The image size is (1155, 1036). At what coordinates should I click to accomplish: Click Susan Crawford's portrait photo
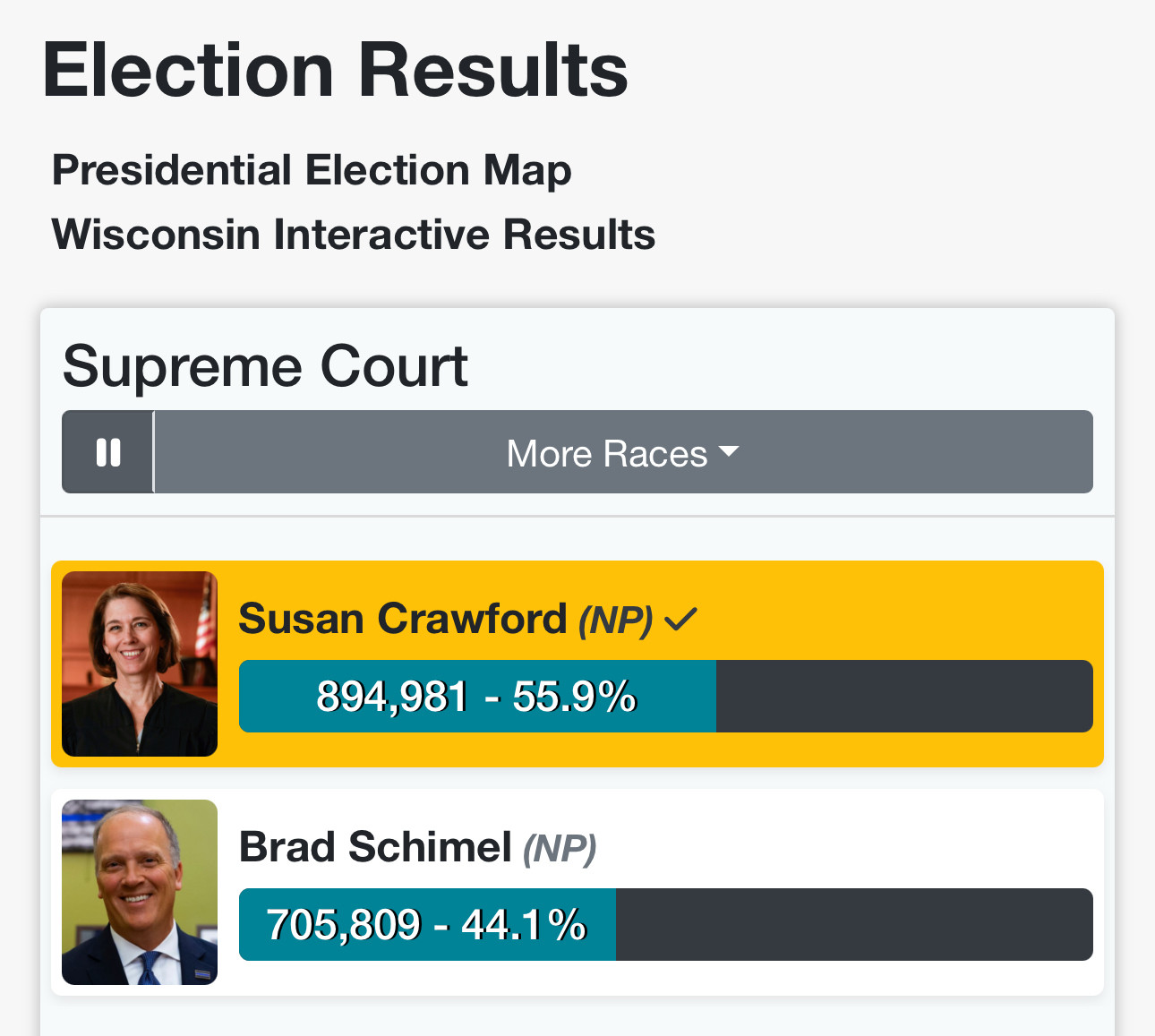pos(140,664)
